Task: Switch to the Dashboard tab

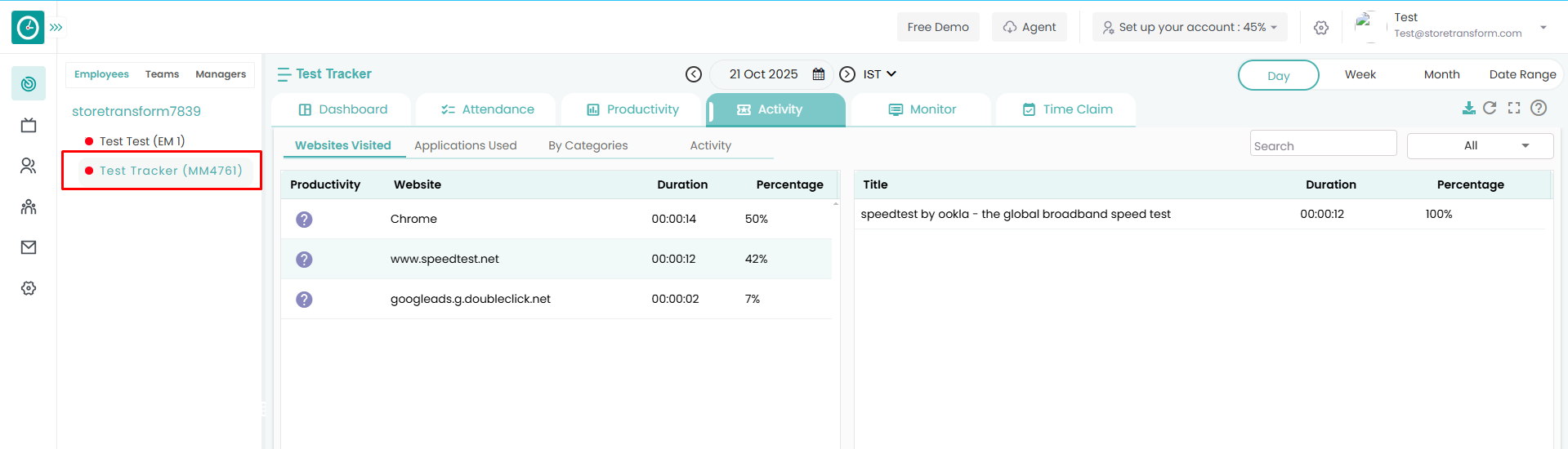Action: tap(343, 109)
